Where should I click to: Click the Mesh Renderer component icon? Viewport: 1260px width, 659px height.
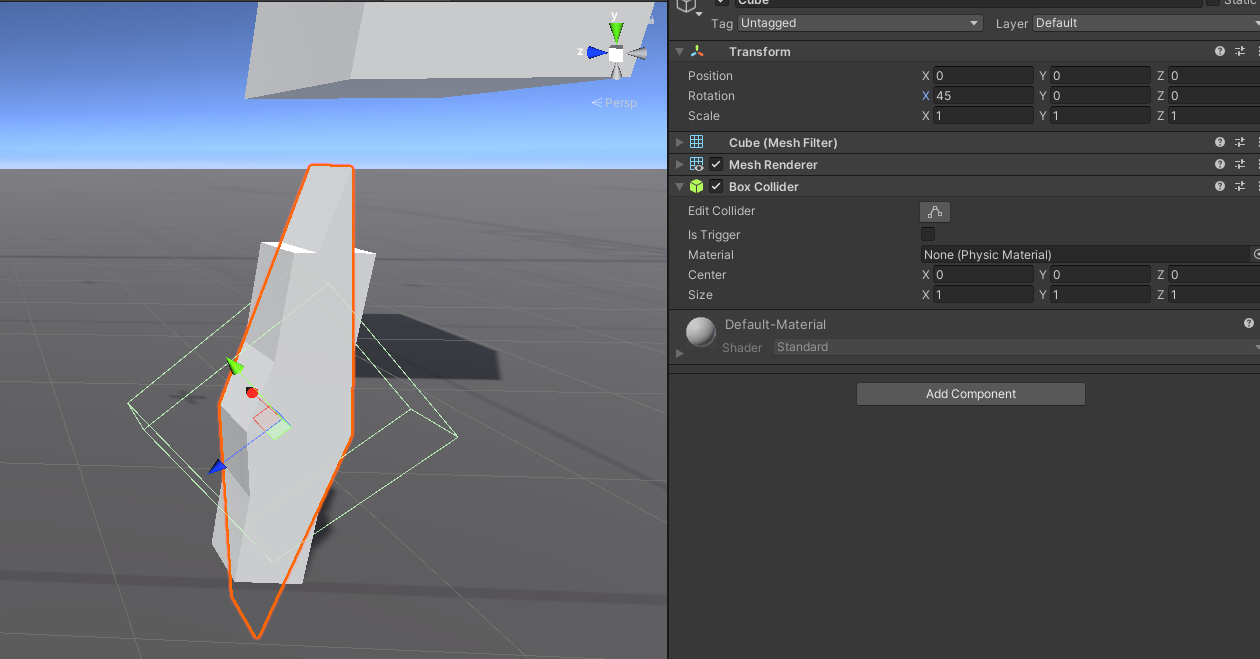tap(696, 164)
